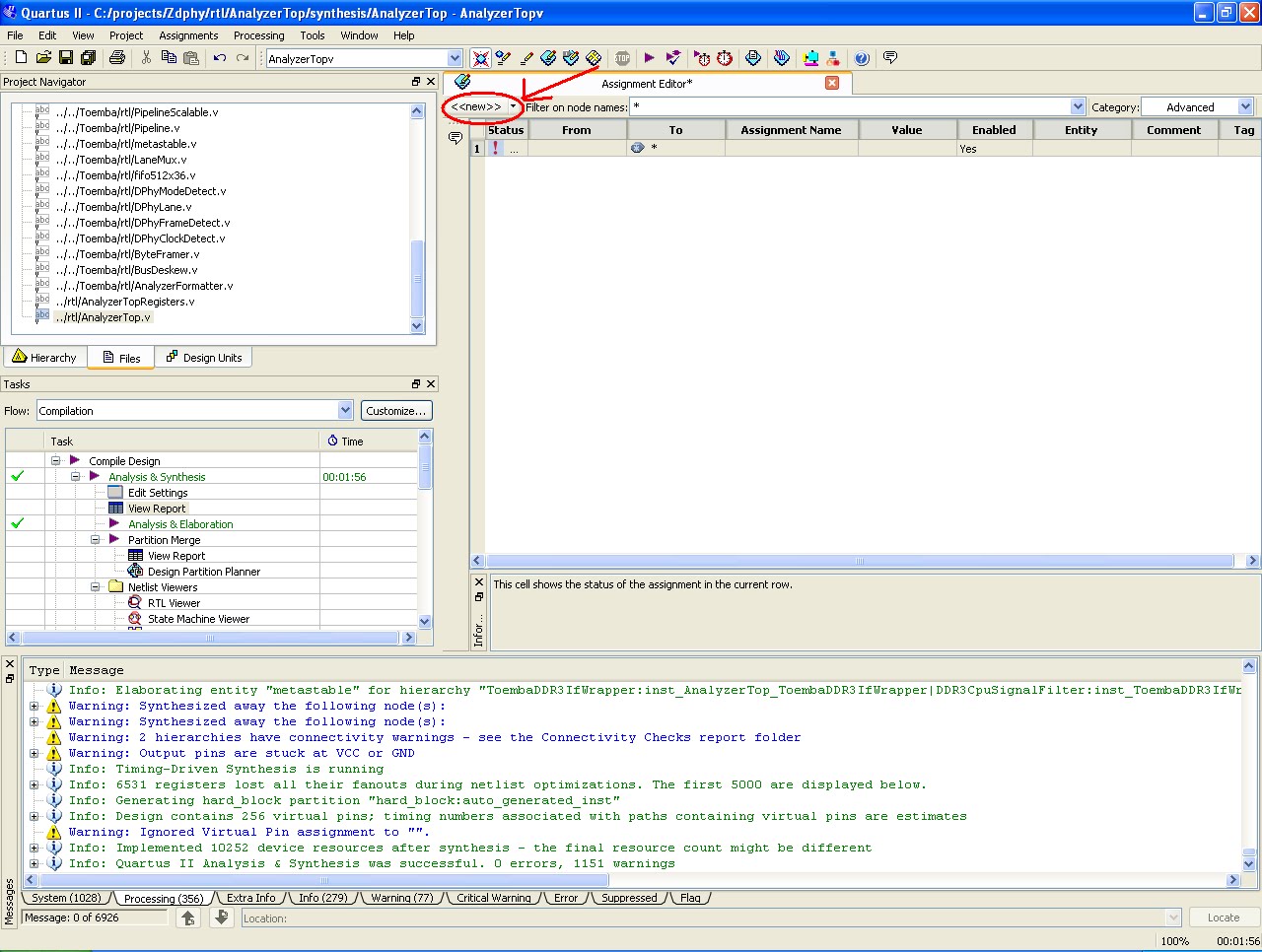Screen dimensions: 1262x952
Task: Collapse the Netlist Viewers folder node
Action: (96, 587)
